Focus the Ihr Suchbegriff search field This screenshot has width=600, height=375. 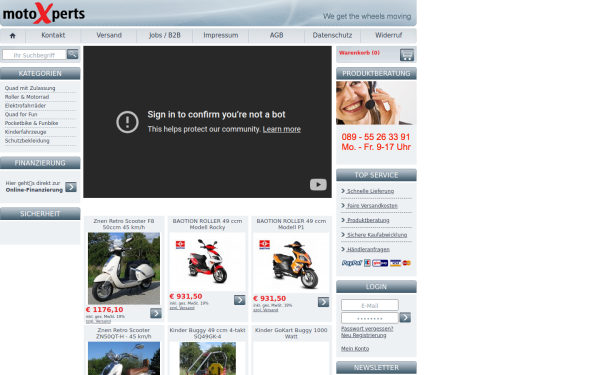coord(34,55)
